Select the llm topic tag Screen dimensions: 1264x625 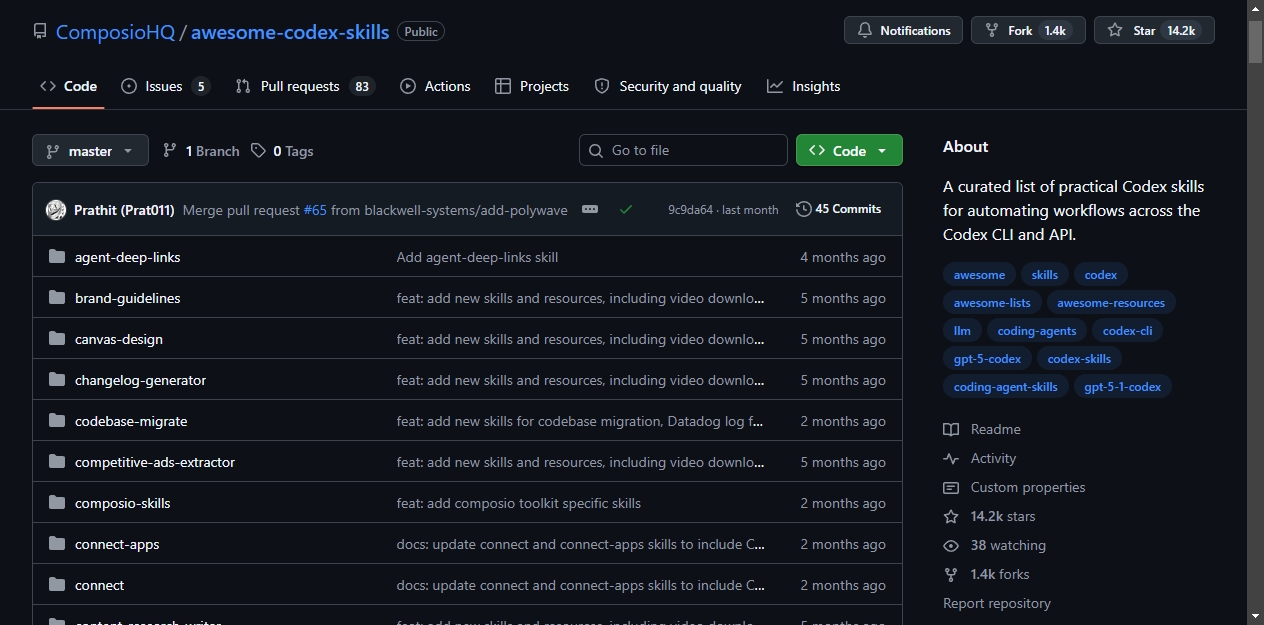pos(962,331)
